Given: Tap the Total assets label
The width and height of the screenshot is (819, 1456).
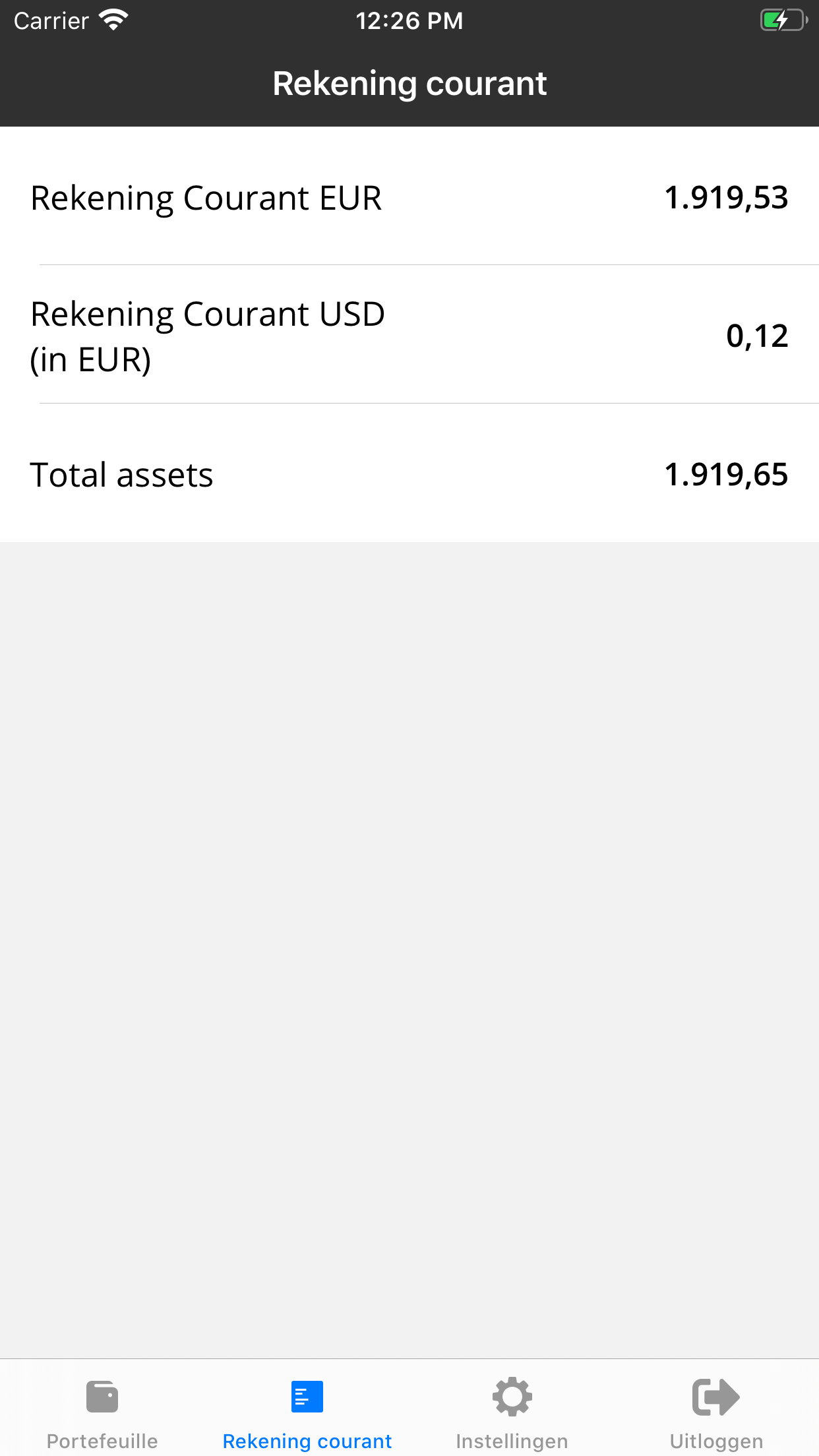Looking at the screenshot, I should pos(122,475).
